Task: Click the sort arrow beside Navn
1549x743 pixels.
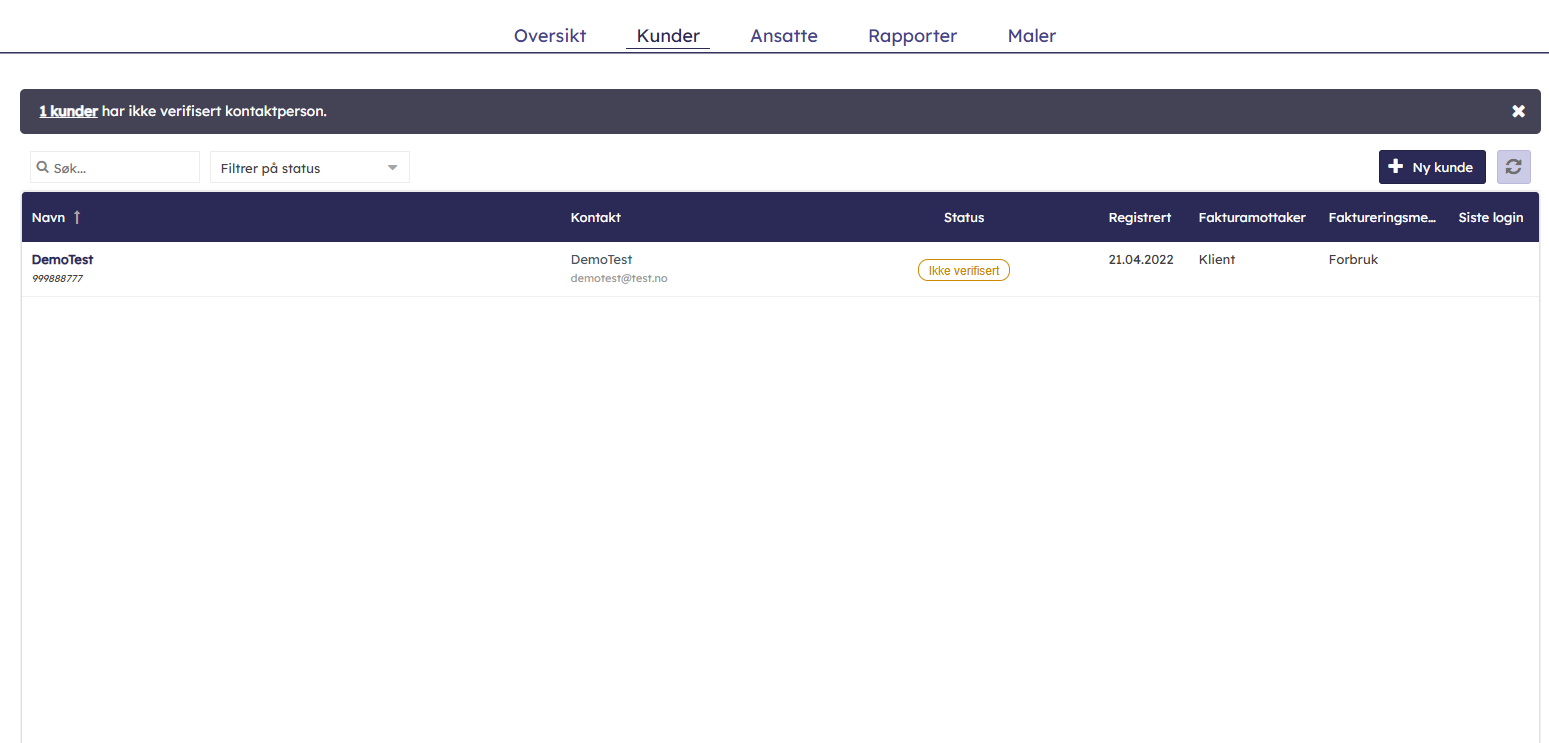Action: click(x=77, y=218)
